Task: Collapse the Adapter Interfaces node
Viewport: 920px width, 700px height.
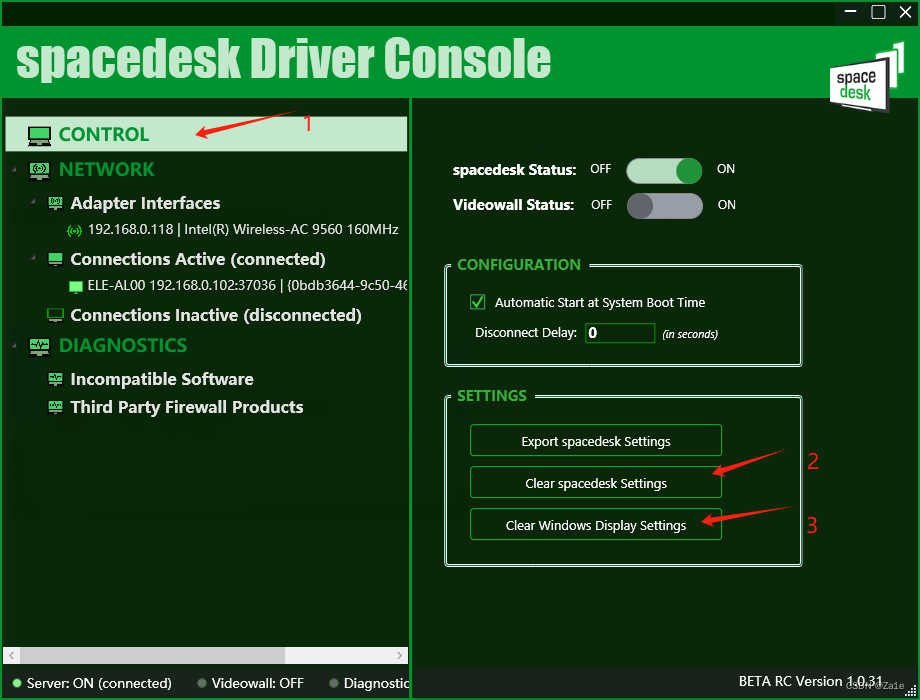Action: (33, 201)
